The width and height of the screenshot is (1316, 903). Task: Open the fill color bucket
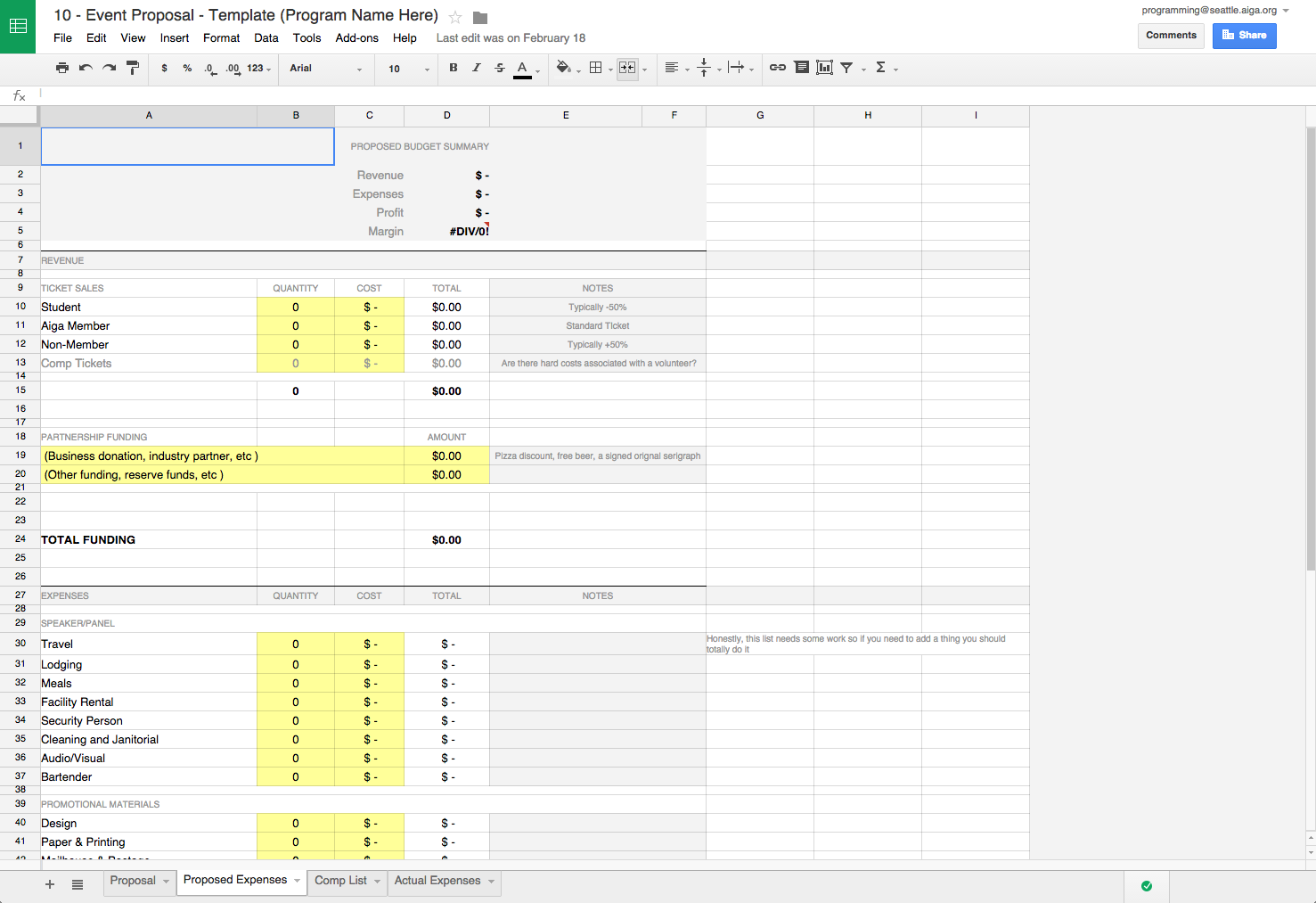tap(563, 68)
